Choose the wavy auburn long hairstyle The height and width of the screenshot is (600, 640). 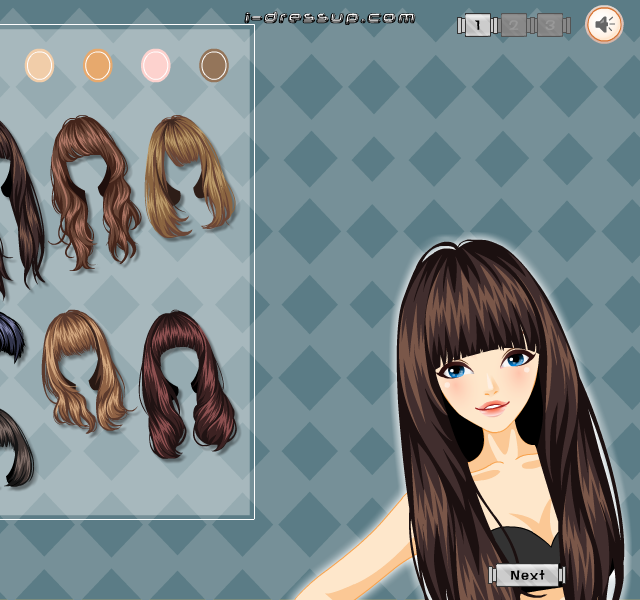pyautogui.click(x=94, y=192)
